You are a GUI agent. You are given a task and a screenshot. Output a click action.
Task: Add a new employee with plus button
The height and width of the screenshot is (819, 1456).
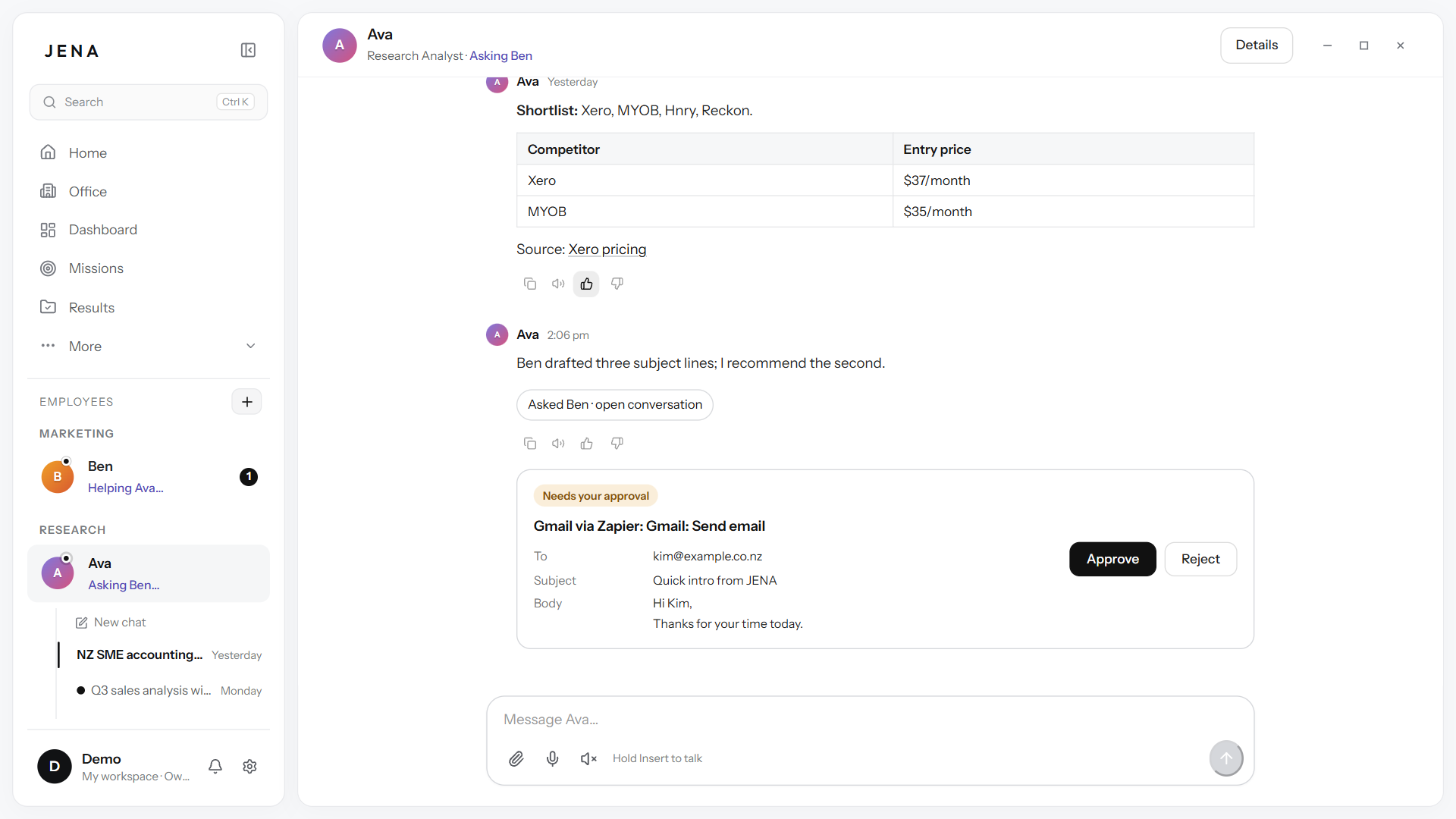(x=247, y=402)
